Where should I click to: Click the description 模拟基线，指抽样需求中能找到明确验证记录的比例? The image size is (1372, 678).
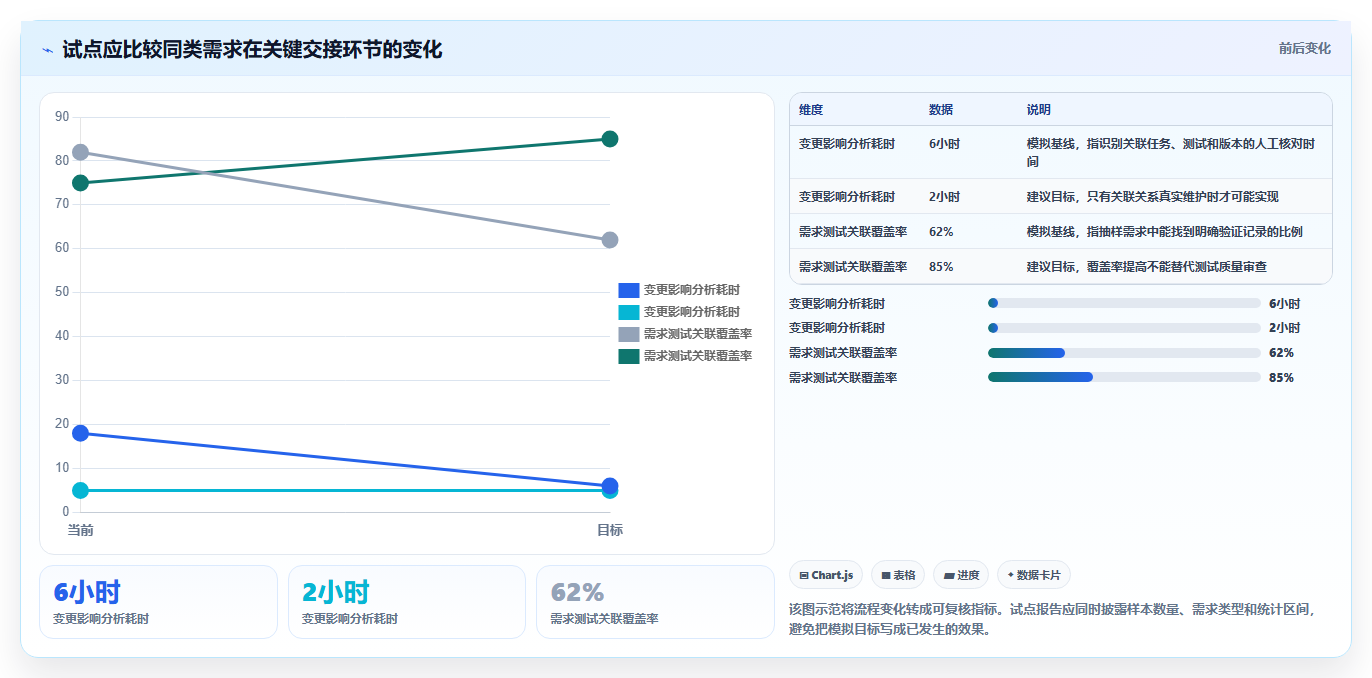pos(1165,232)
